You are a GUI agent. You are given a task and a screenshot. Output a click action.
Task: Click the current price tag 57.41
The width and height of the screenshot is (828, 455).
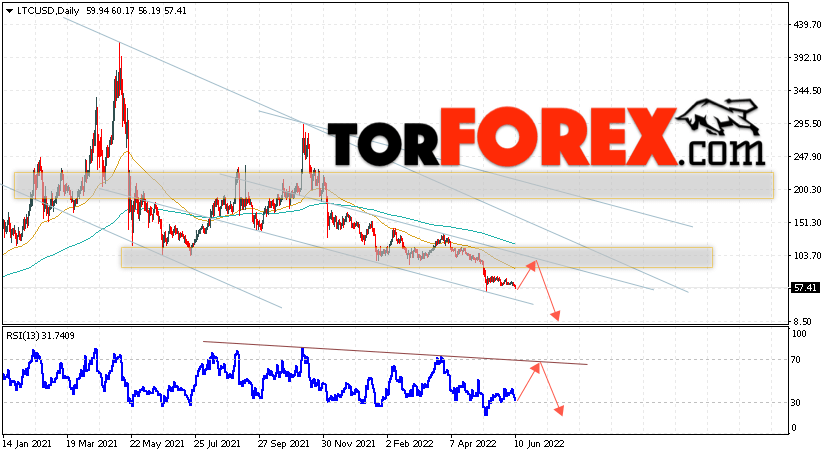coord(806,288)
